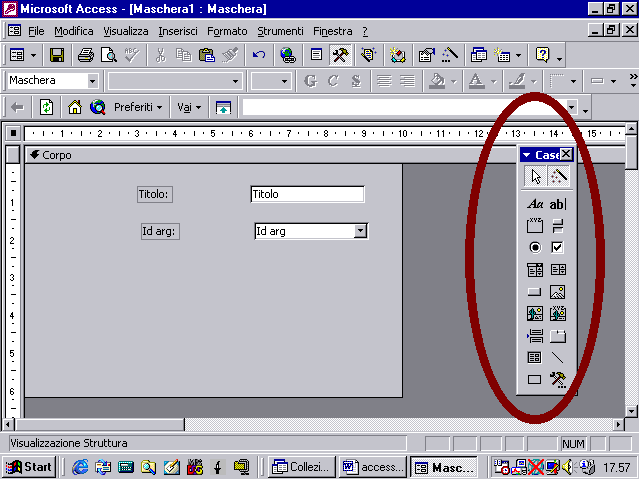Switch to access... Word taskbar button
Screen dimensions: 639x479
click(x=373, y=467)
